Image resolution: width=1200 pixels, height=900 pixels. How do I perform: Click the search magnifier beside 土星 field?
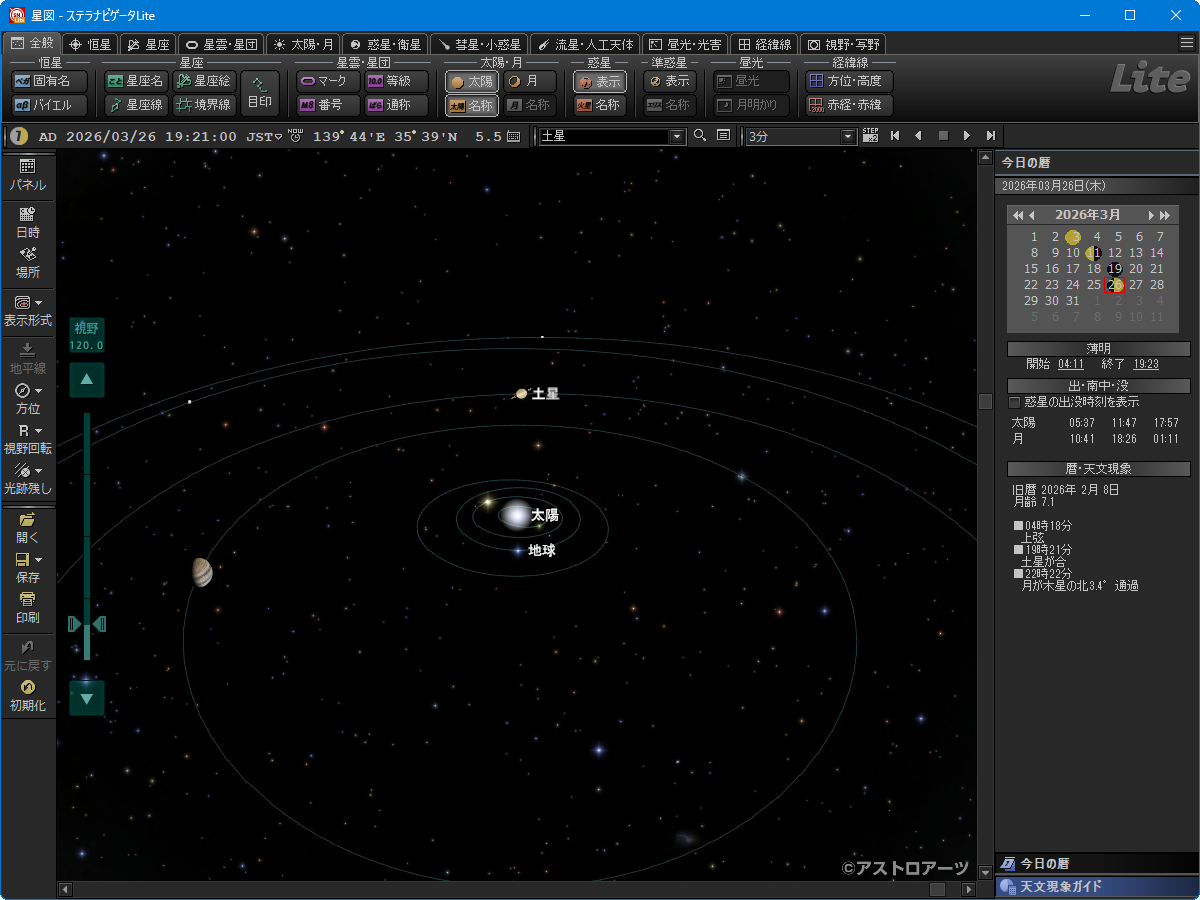click(700, 136)
